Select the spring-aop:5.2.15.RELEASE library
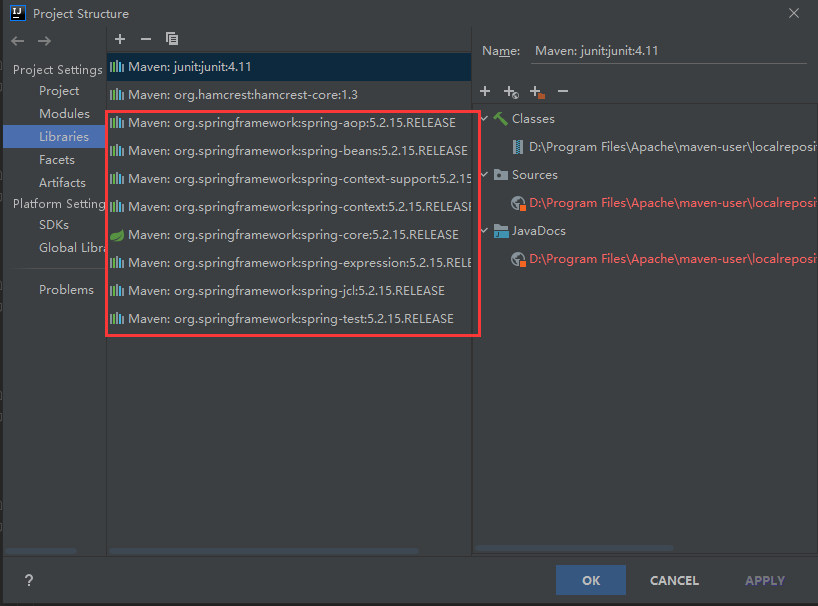The image size is (818, 606). (x=289, y=123)
